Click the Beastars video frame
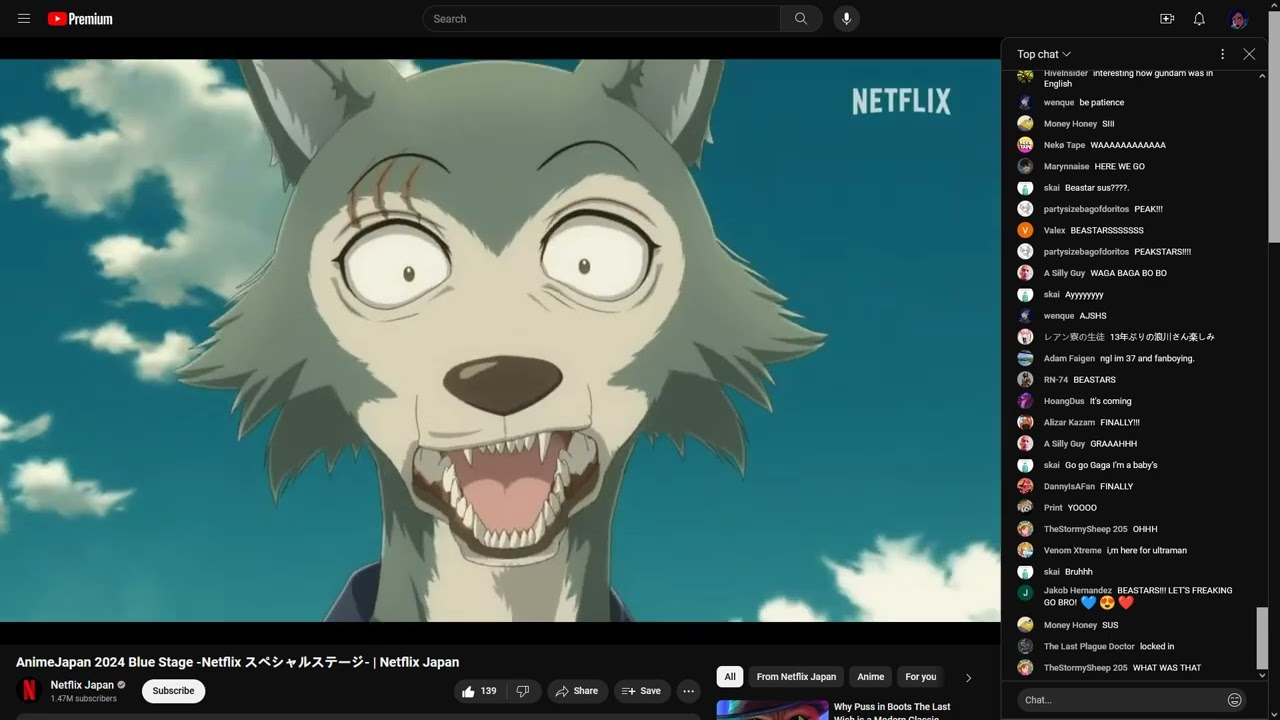The height and width of the screenshot is (720, 1280). pos(500,340)
